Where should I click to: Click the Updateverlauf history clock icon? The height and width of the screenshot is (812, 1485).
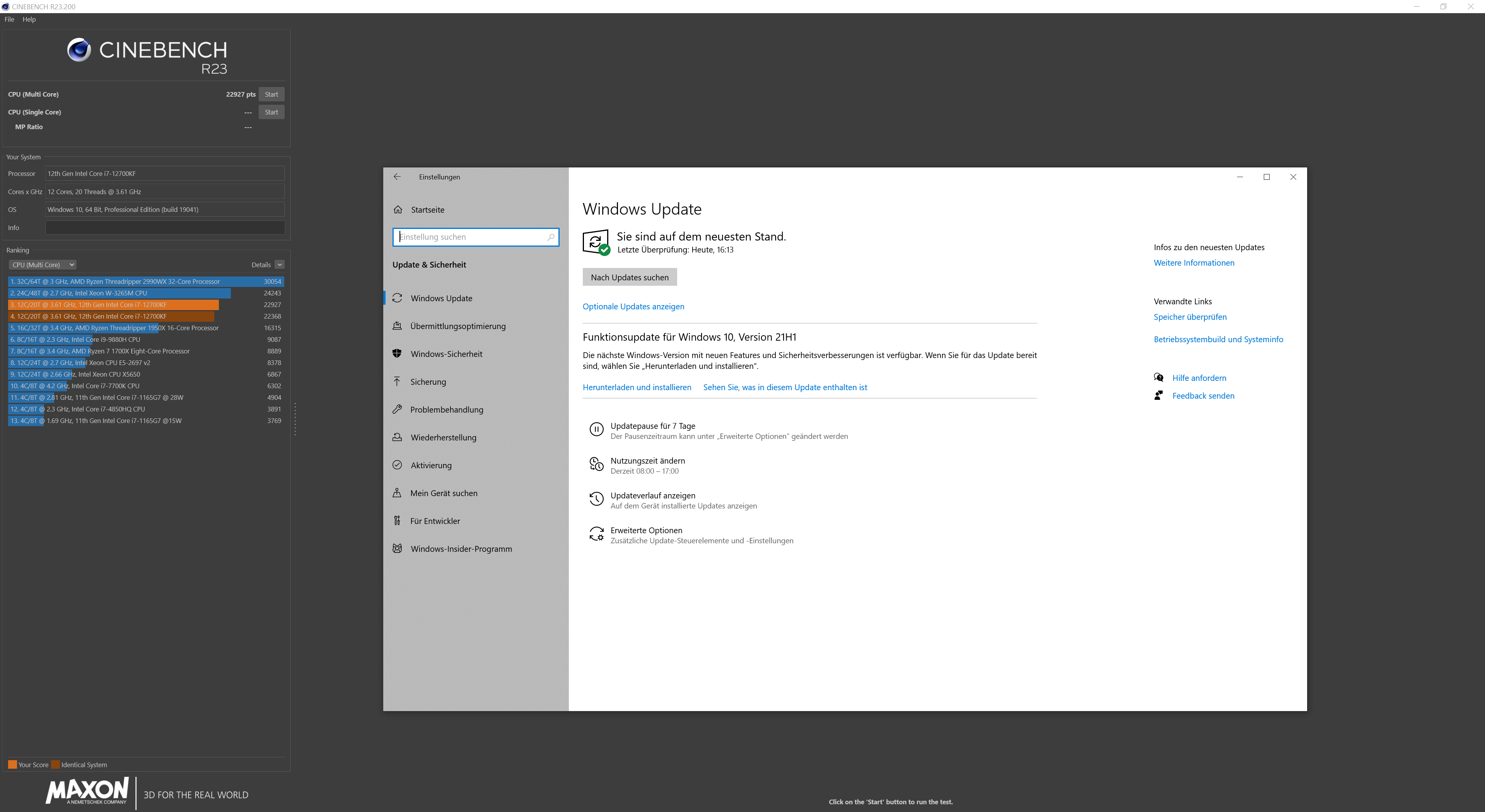[596, 499]
